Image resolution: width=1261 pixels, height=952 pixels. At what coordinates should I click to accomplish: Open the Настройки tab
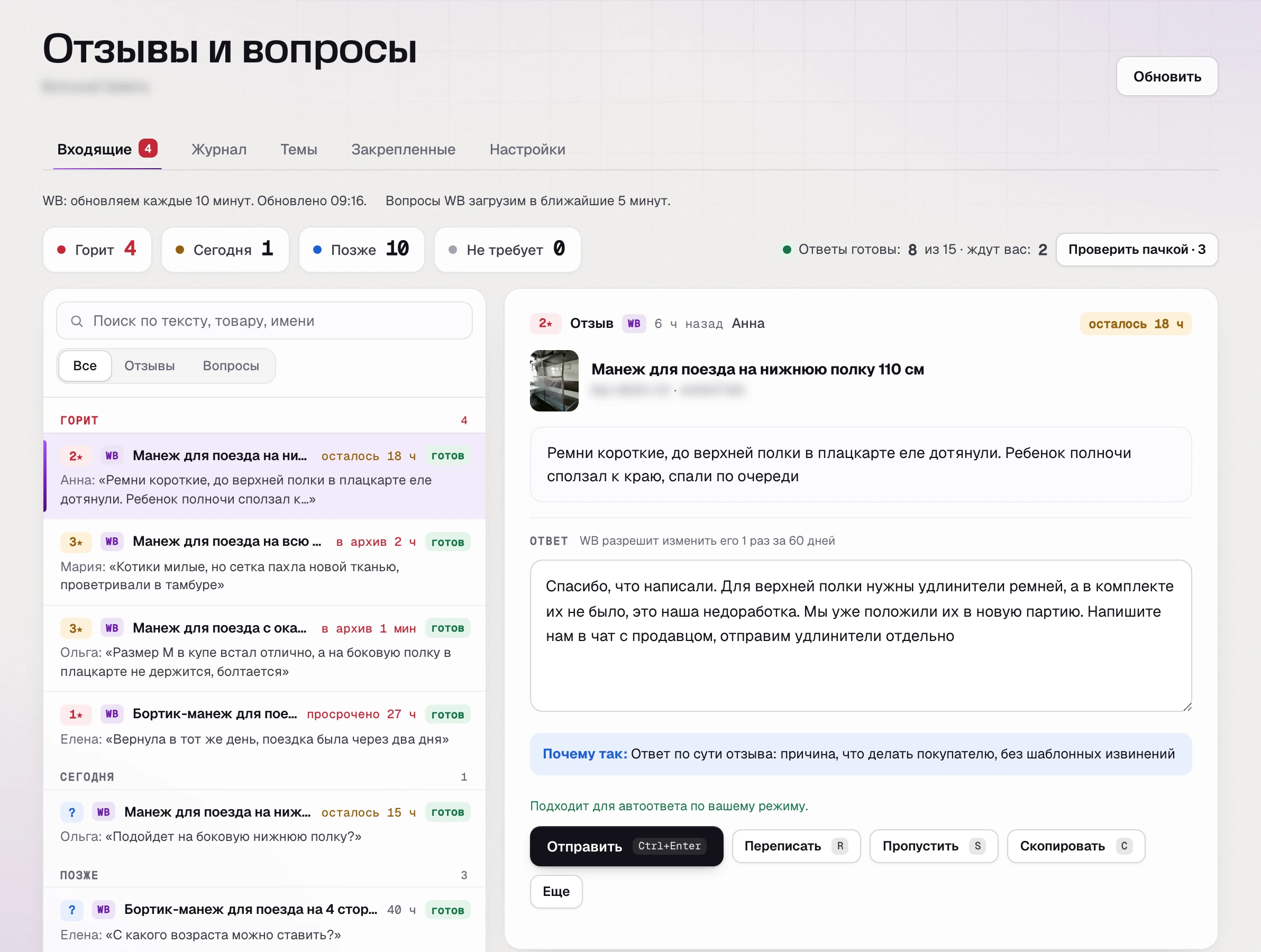pos(527,149)
